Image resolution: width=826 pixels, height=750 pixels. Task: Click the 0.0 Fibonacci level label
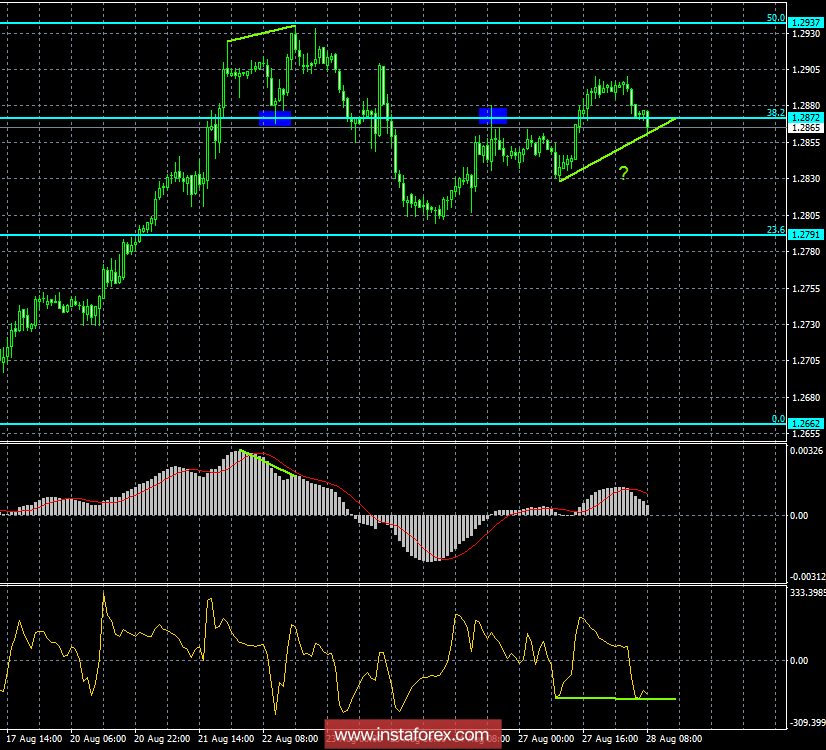tap(778, 420)
